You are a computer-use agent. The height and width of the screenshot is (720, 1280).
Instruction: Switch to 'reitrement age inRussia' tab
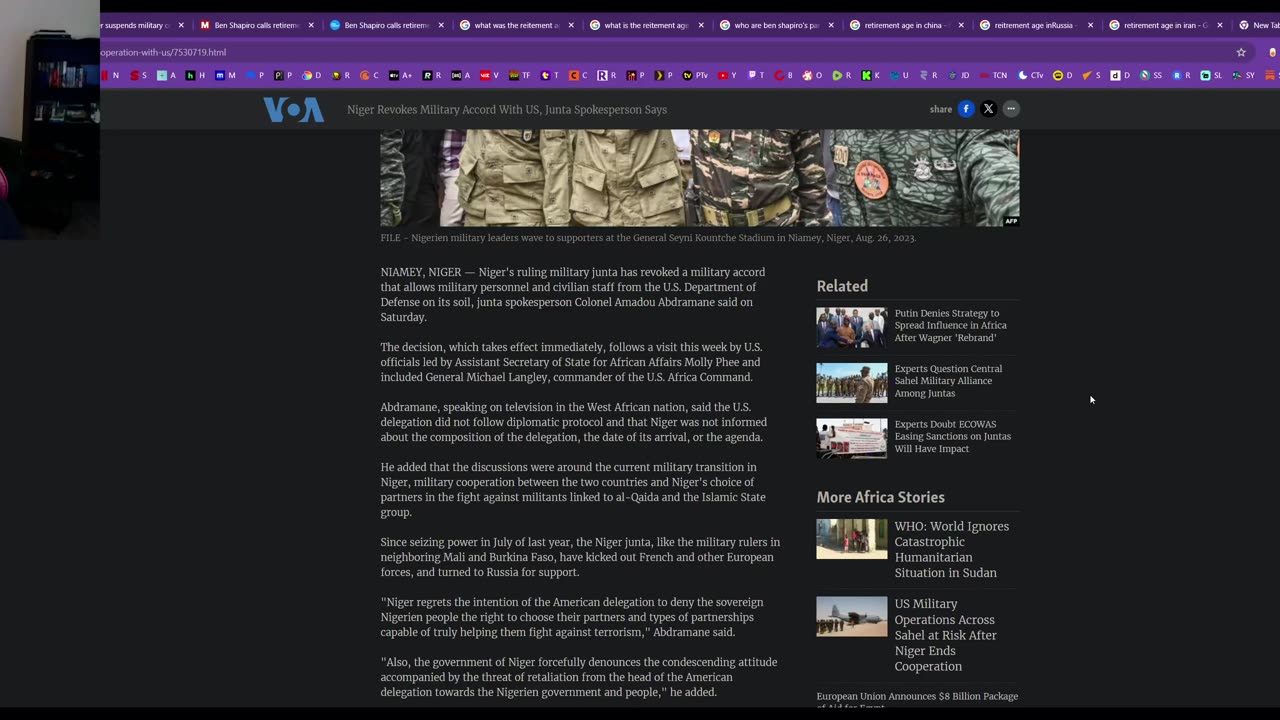tap(1035, 25)
